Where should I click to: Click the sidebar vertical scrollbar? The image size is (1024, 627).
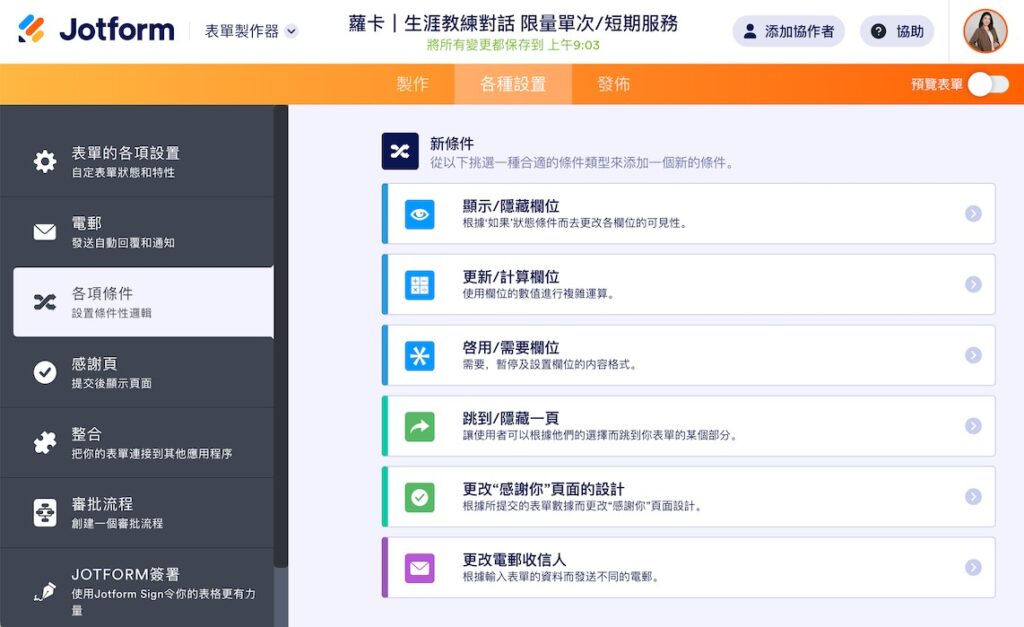click(281, 336)
